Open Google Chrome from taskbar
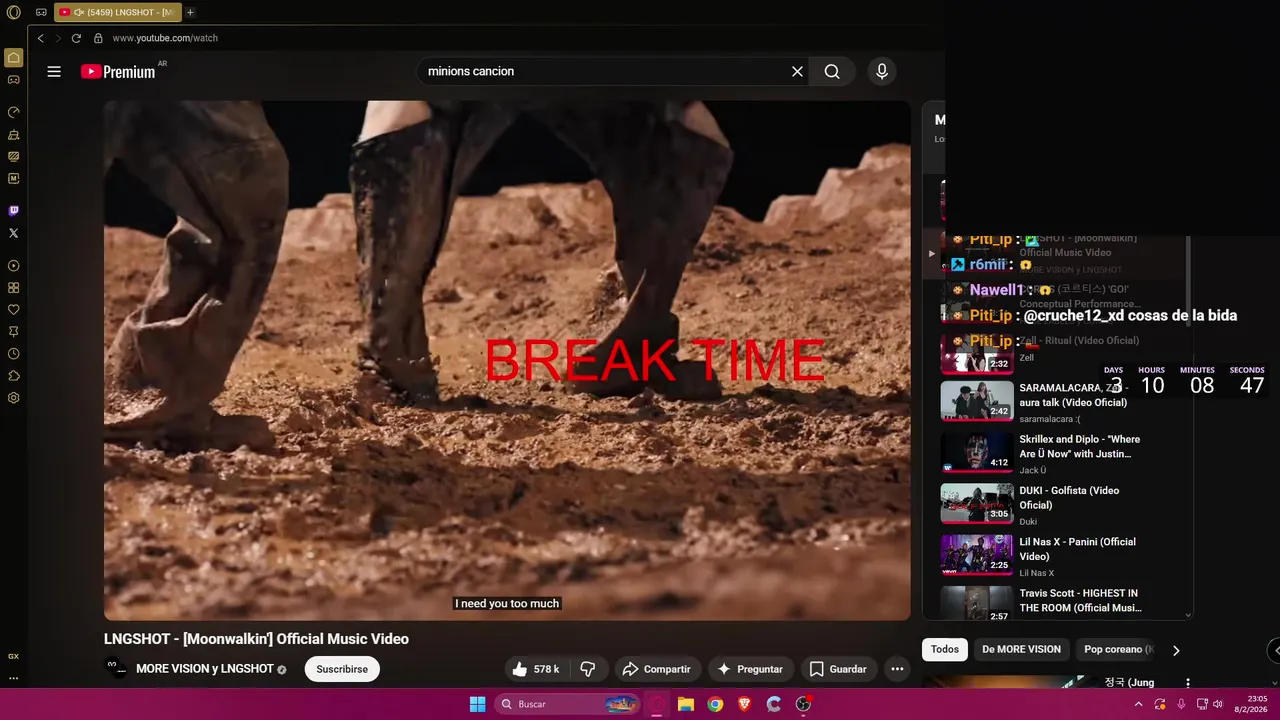This screenshot has width=1280, height=720. tap(715, 704)
